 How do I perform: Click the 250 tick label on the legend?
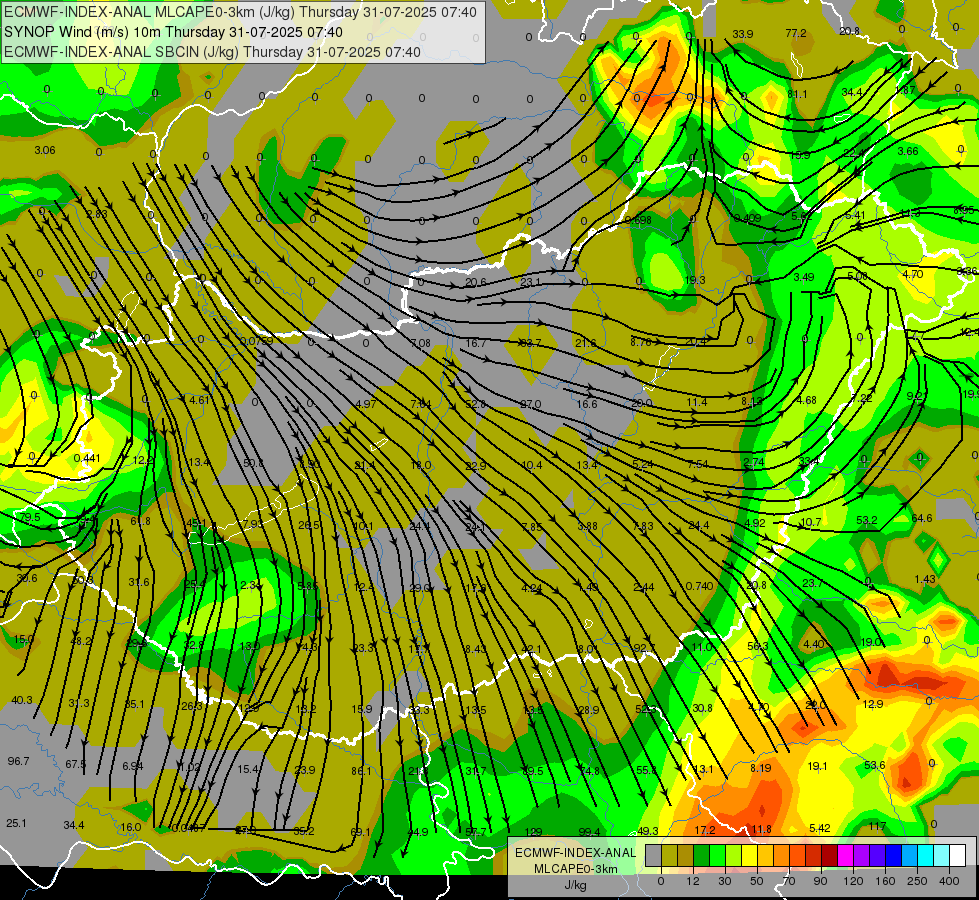point(917,881)
